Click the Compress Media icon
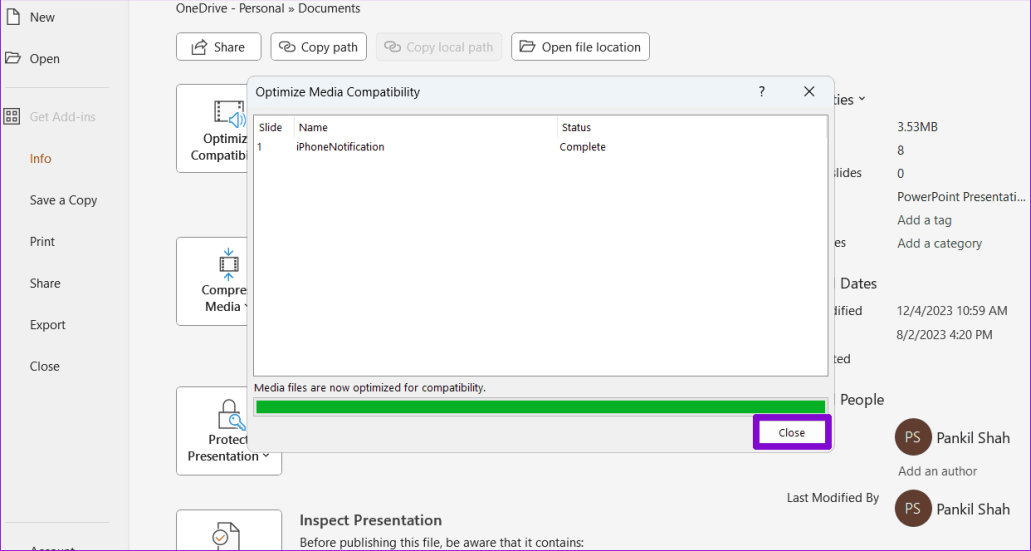The image size is (1031, 551). tap(229, 264)
